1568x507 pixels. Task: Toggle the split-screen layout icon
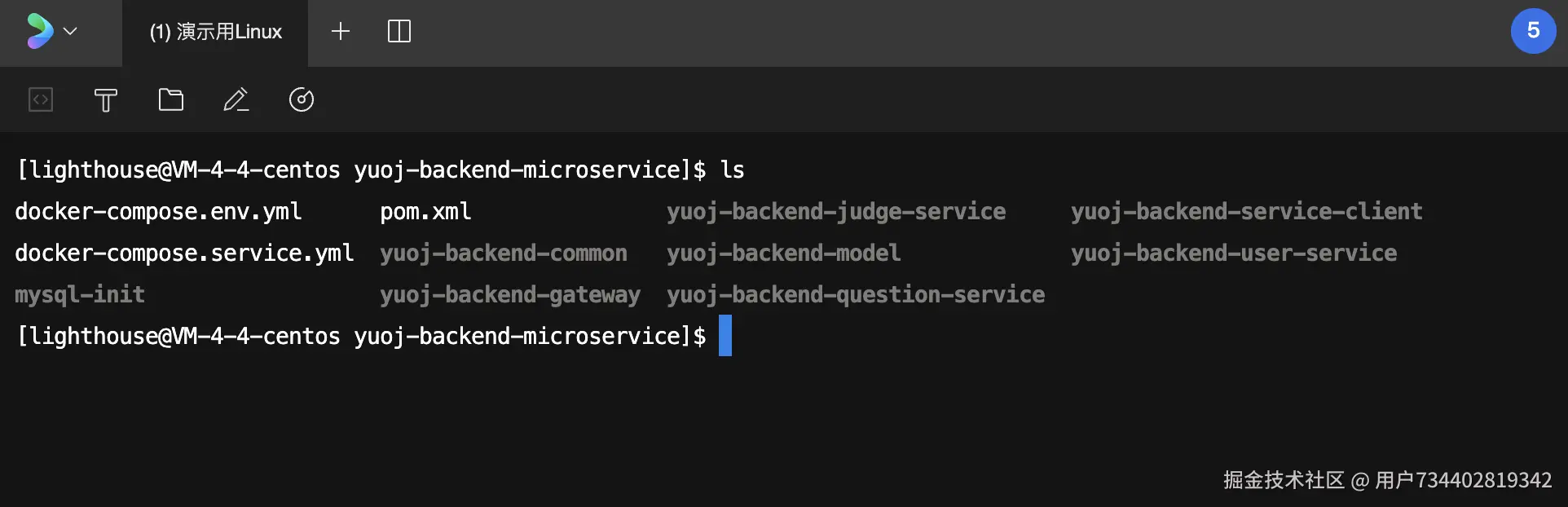pos(399,31)
